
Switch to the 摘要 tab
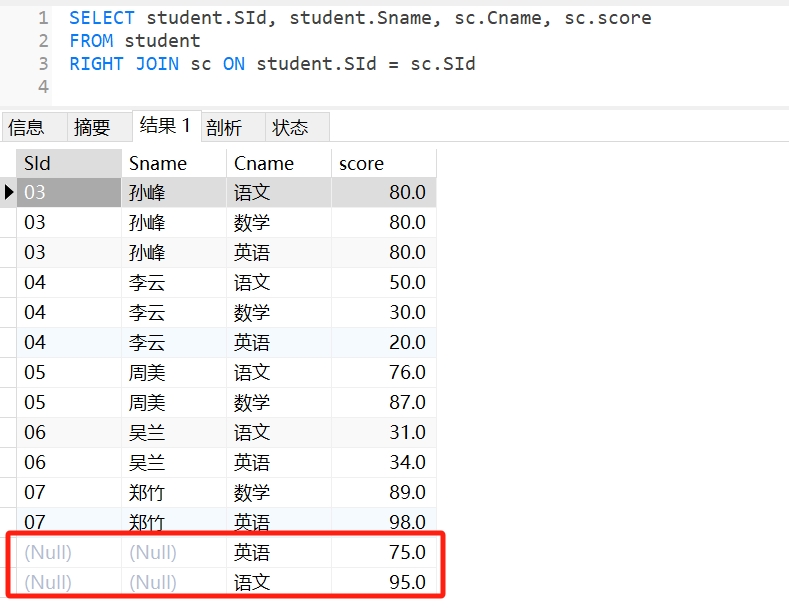pyautogui.click(x=92, y=127)
